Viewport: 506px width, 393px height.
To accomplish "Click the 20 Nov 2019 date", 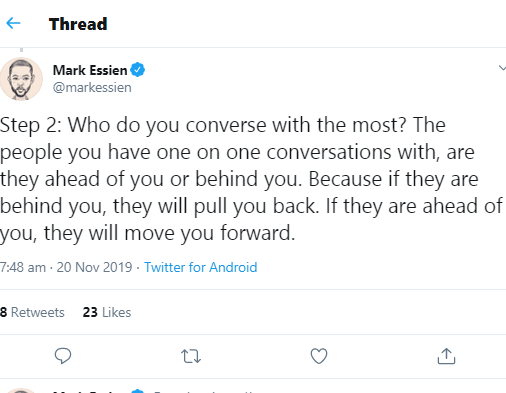I will click(x=94, y=267).
